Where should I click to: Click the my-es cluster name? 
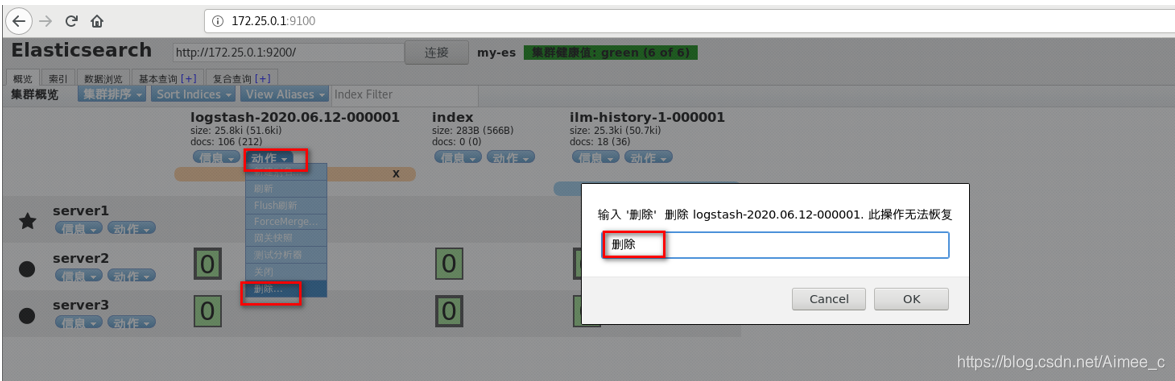point(497,53)
